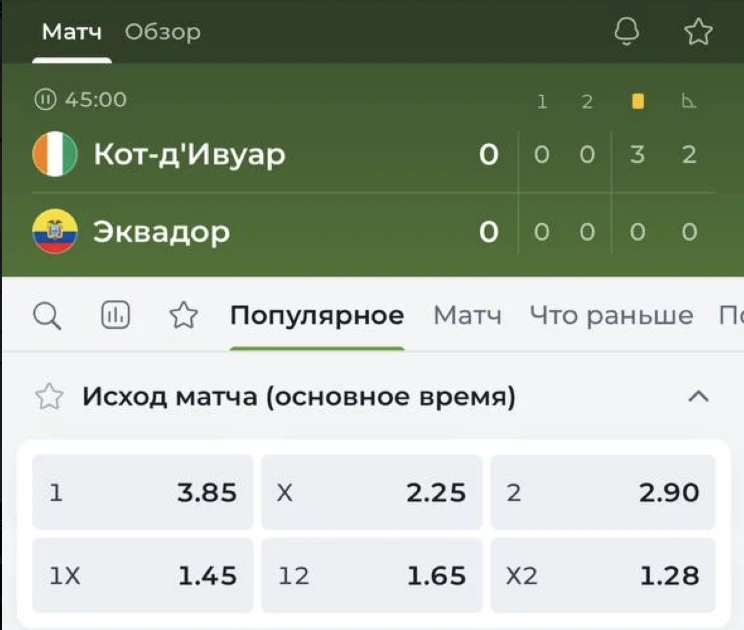Viewport: 744px width, 630px height.
Task: Add match to favorites with header star
Action: pyautogui.click(x=698, y=32)
